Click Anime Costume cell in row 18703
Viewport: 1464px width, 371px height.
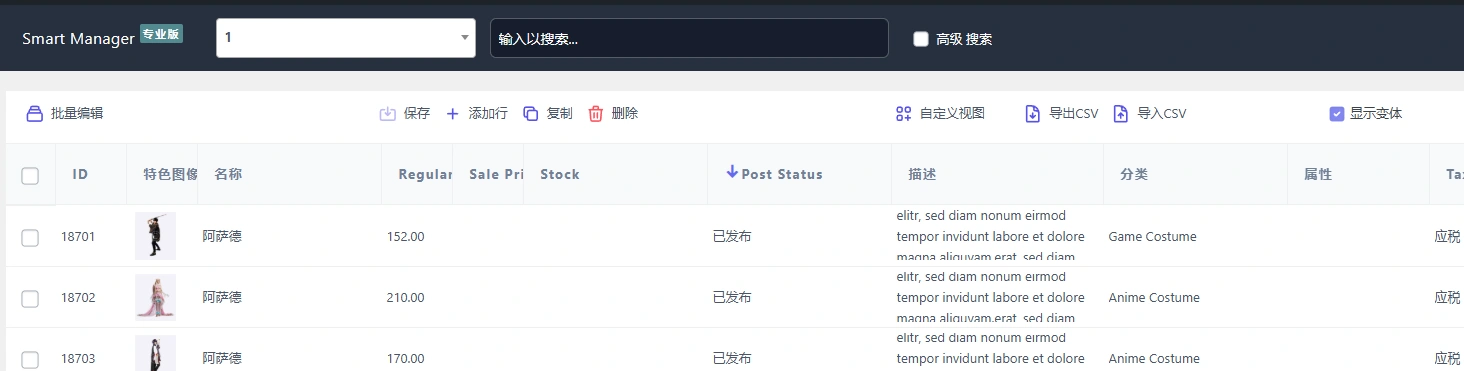click(1154, 359)
